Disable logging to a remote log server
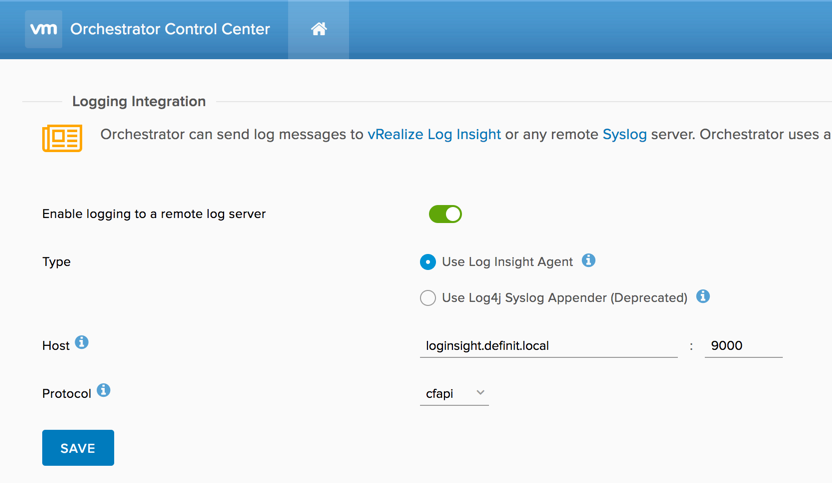The image size is (832, 483). [x=445, y=214]
